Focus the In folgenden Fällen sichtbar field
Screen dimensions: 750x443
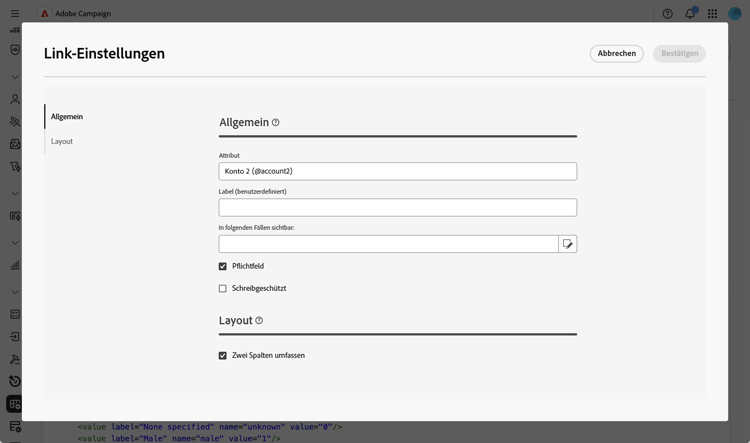388,244
